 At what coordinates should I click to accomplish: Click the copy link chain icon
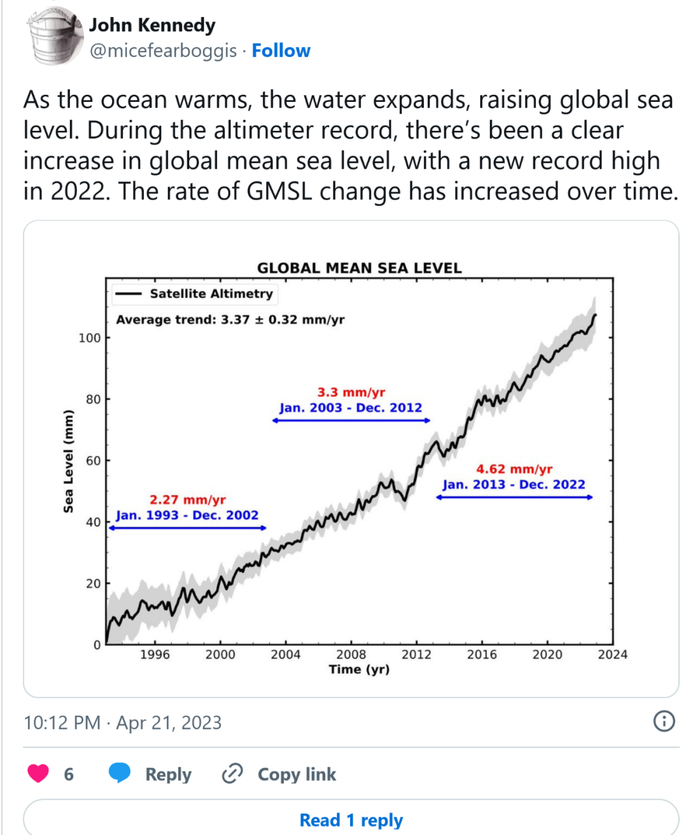click(x=232, y=774)
